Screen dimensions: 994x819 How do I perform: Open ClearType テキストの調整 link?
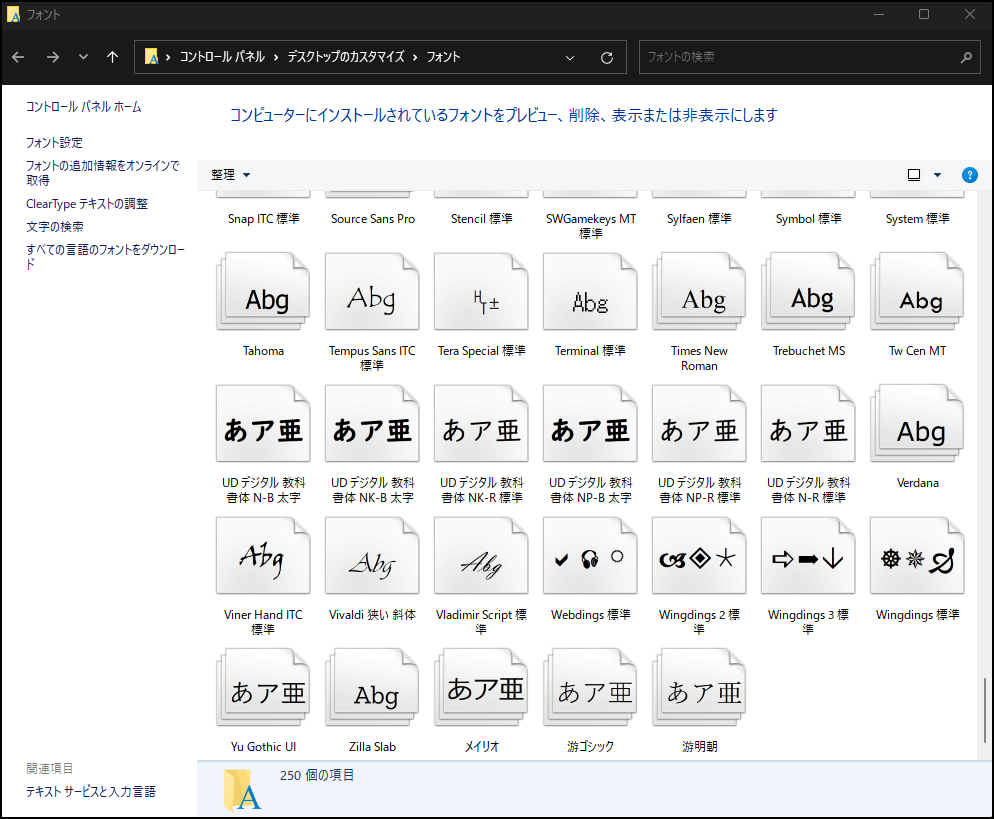(x=87, y=203)
